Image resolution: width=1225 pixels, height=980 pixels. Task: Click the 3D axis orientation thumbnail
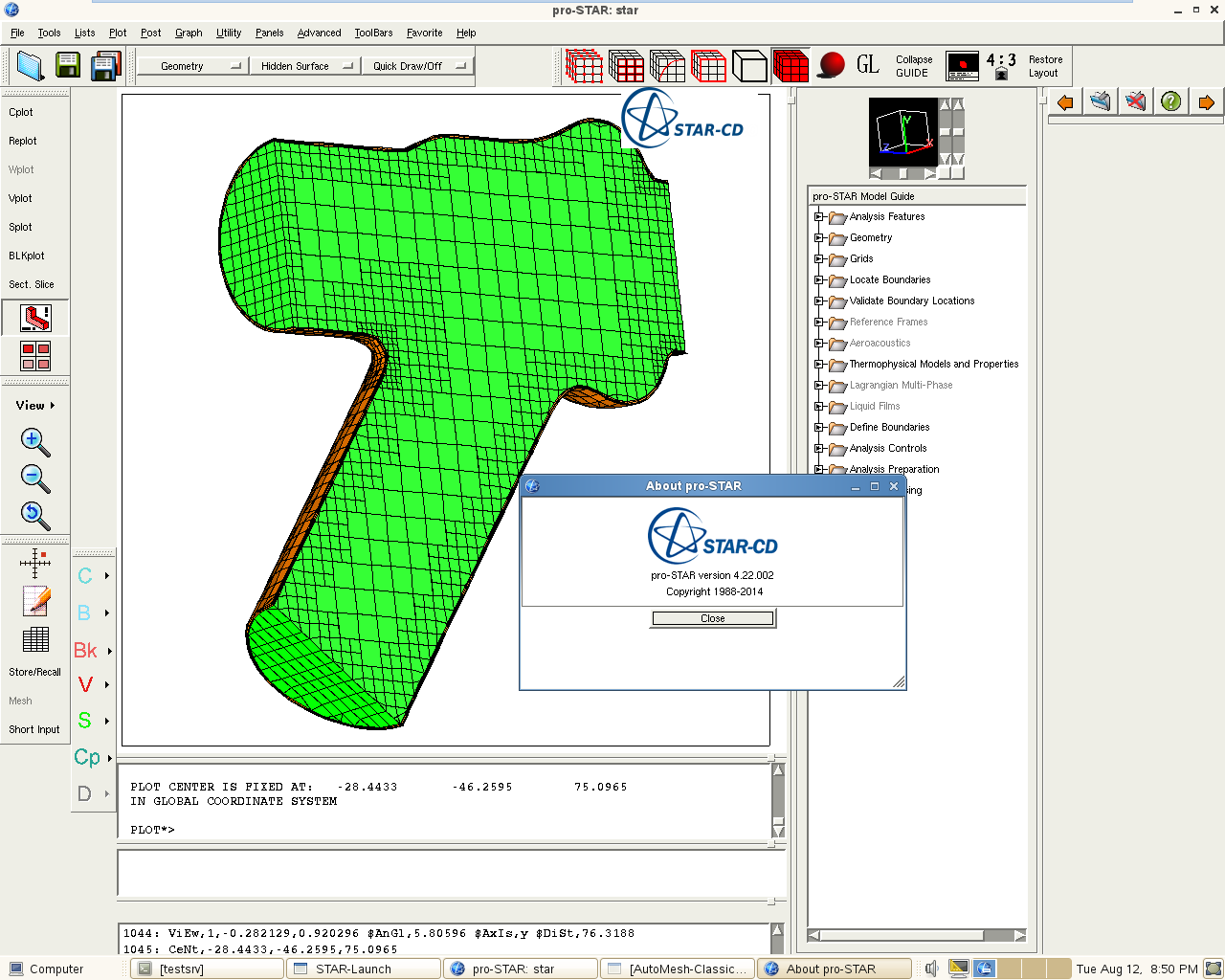point(902,132)
